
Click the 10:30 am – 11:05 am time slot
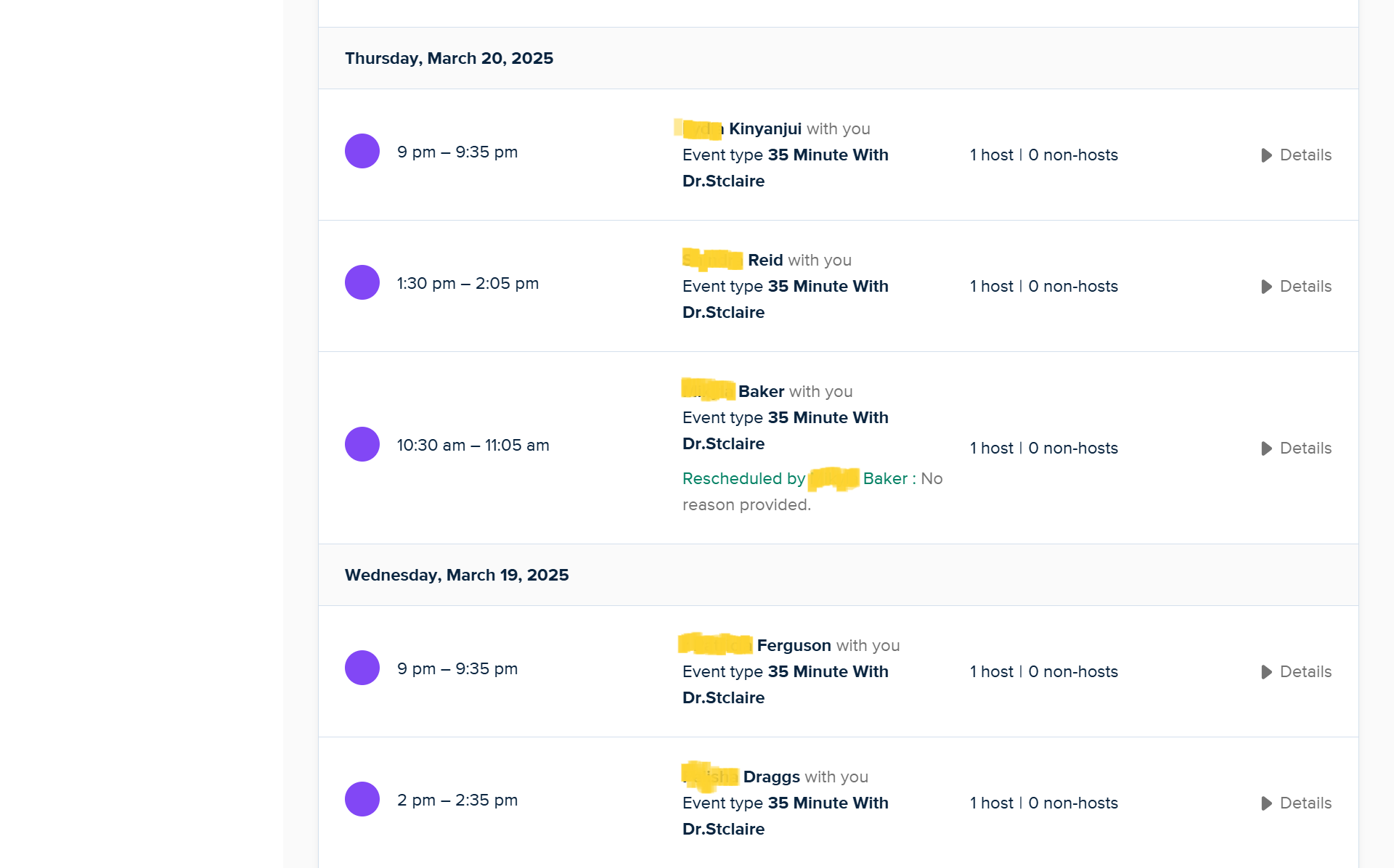coord(473,445)
